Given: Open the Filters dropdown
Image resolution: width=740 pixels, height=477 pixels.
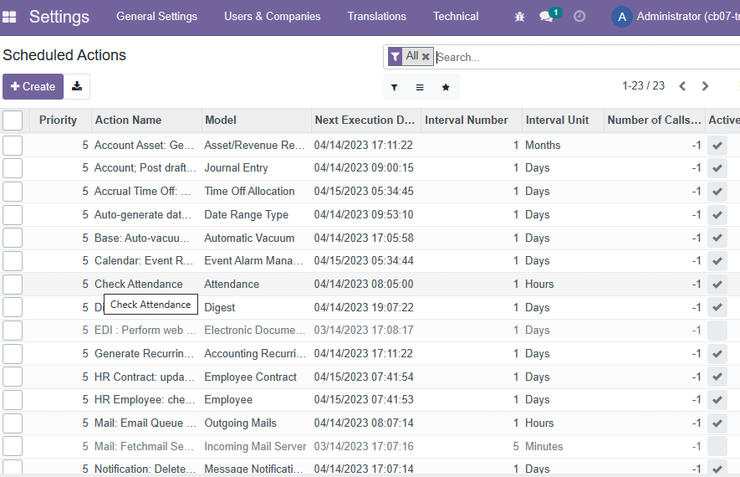Looking at the screenshot, I should pos(394,87).
